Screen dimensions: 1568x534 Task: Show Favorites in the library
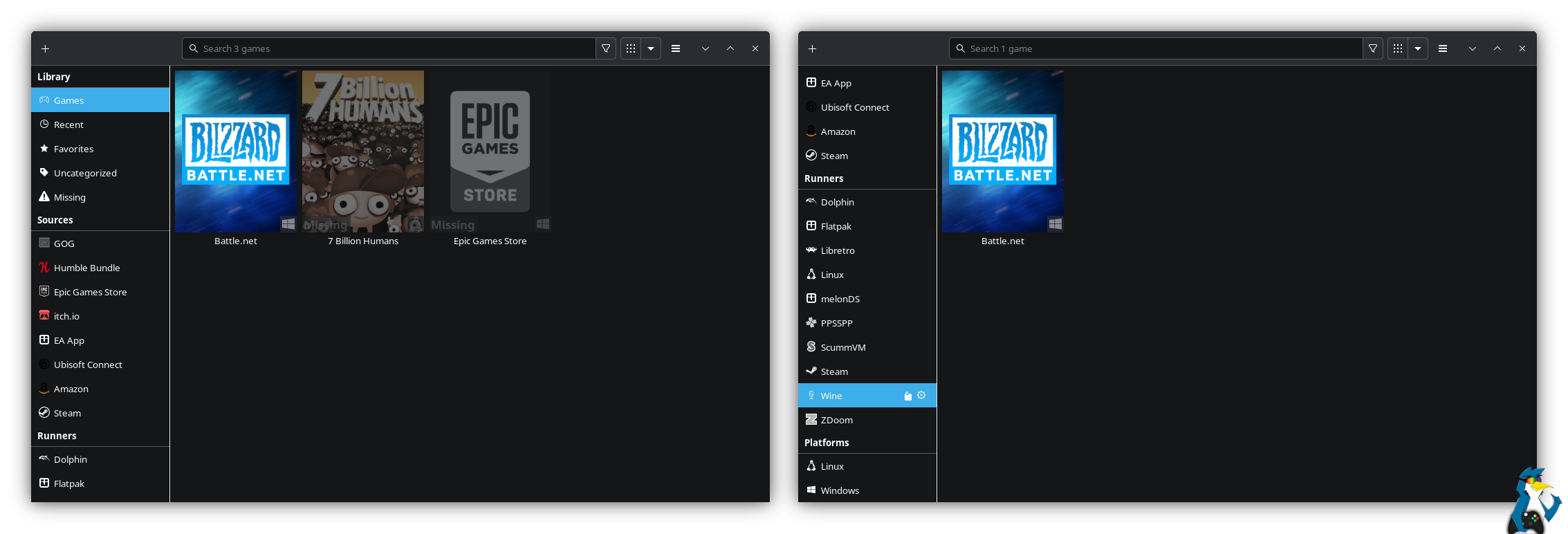pos(73,149)
